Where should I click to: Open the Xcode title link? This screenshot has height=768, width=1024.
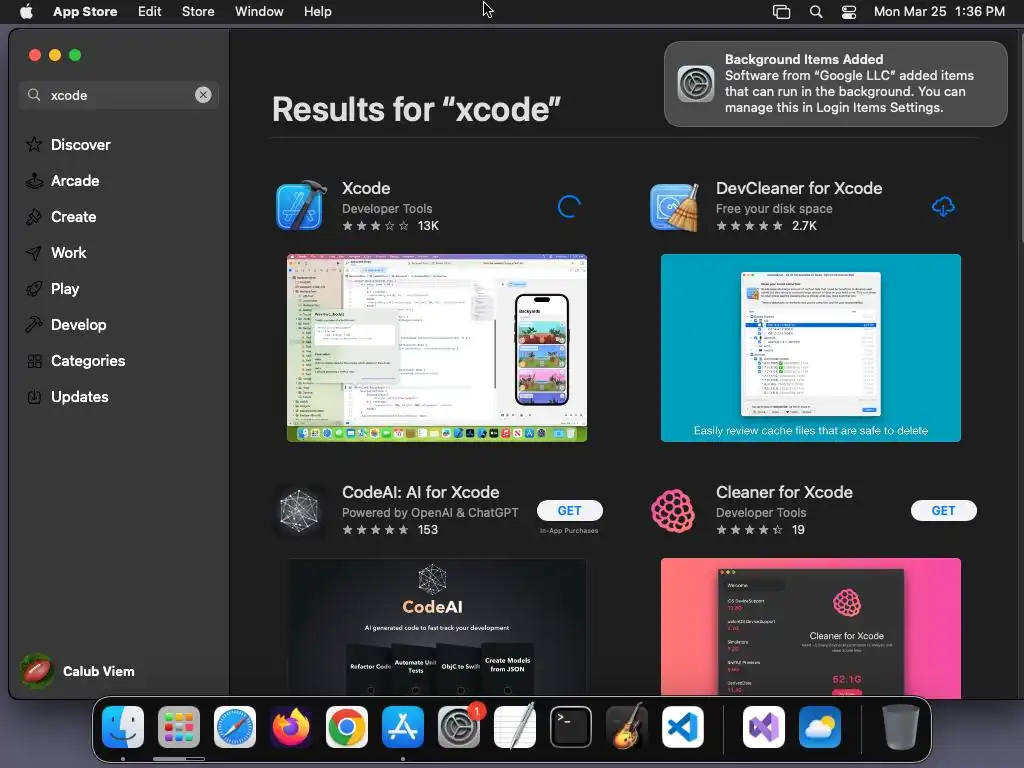point(366,188)
